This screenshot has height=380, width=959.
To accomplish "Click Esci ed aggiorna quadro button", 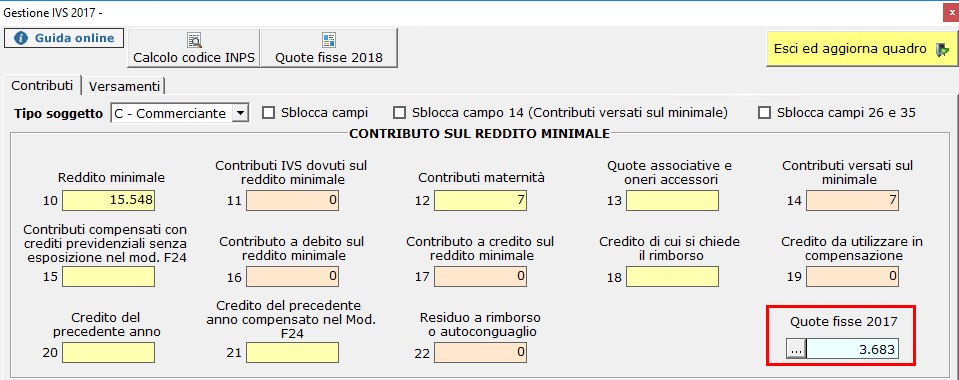I will [x=861, y=49].
